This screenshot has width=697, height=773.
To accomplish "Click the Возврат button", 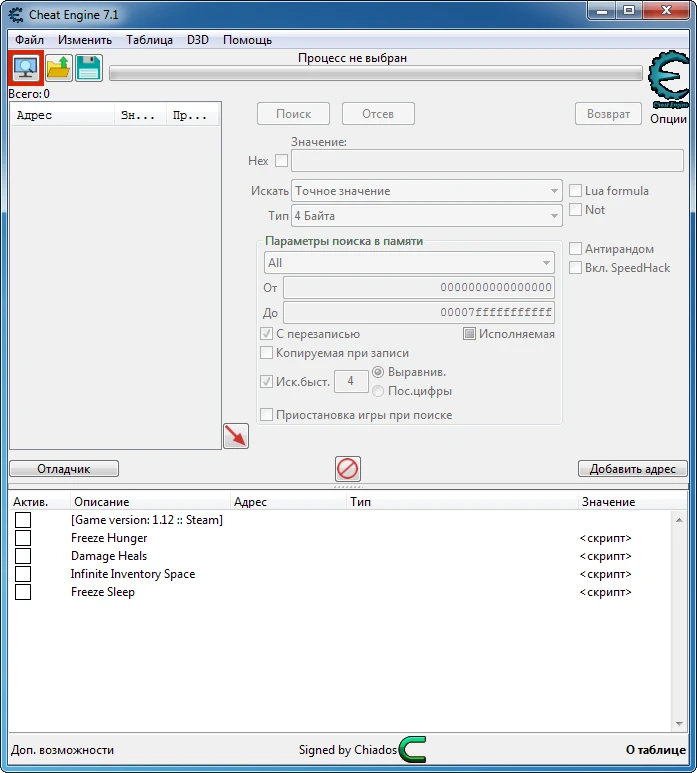I will (608, 114).
